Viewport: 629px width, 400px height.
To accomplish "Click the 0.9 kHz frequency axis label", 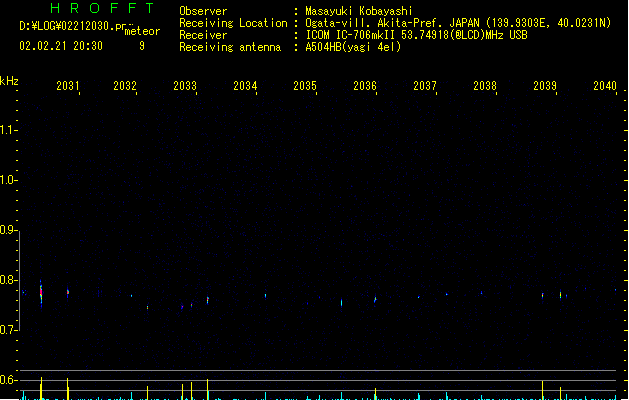I will coord(8,229).
